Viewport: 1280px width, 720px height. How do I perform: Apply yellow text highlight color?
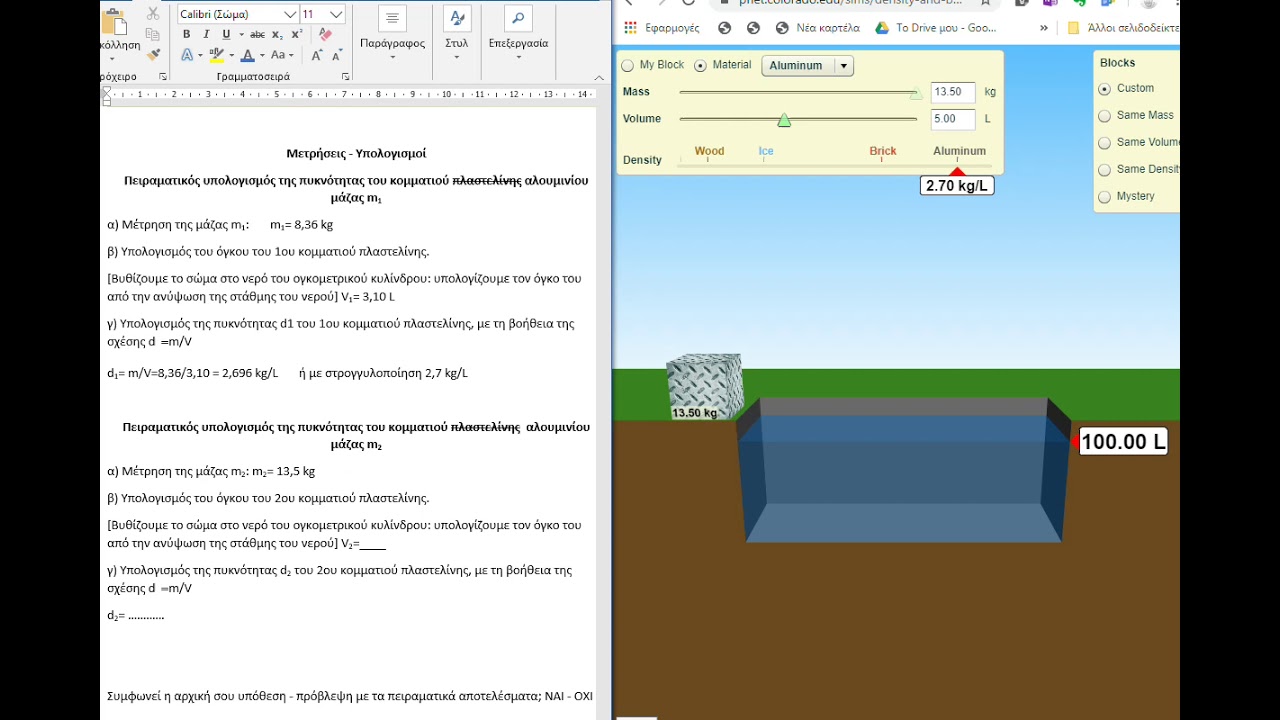[216, 56]
